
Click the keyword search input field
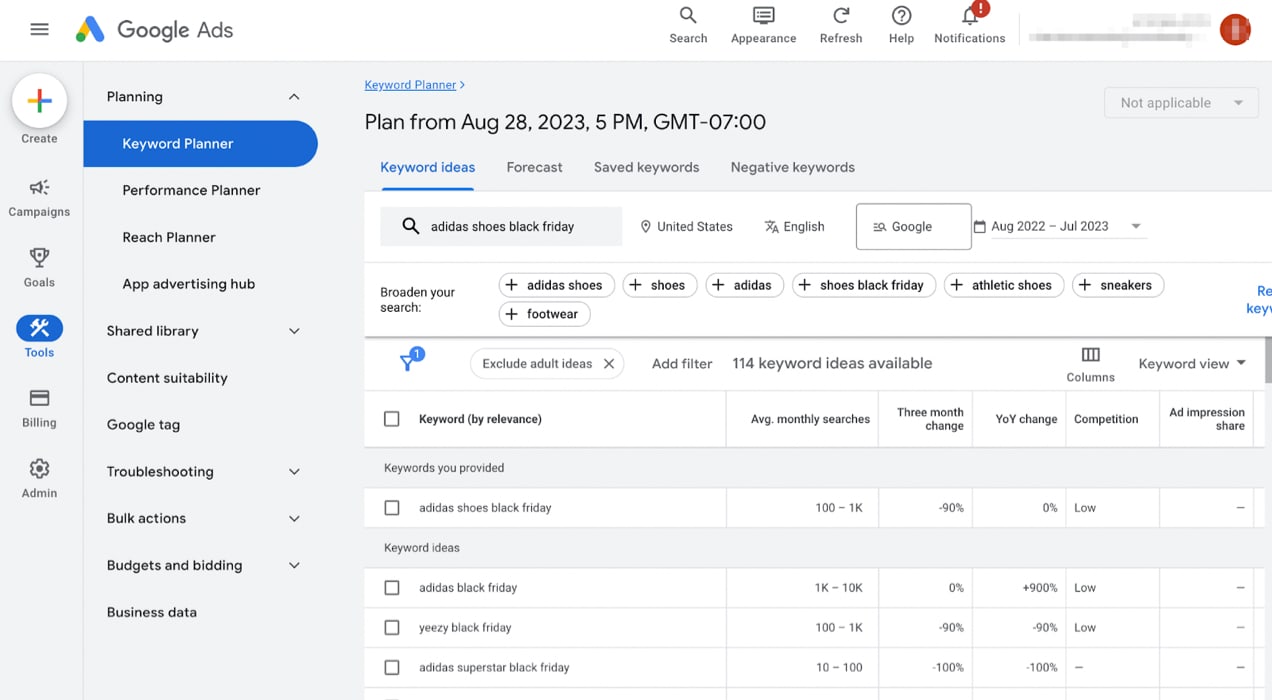[x=501, y=227]
